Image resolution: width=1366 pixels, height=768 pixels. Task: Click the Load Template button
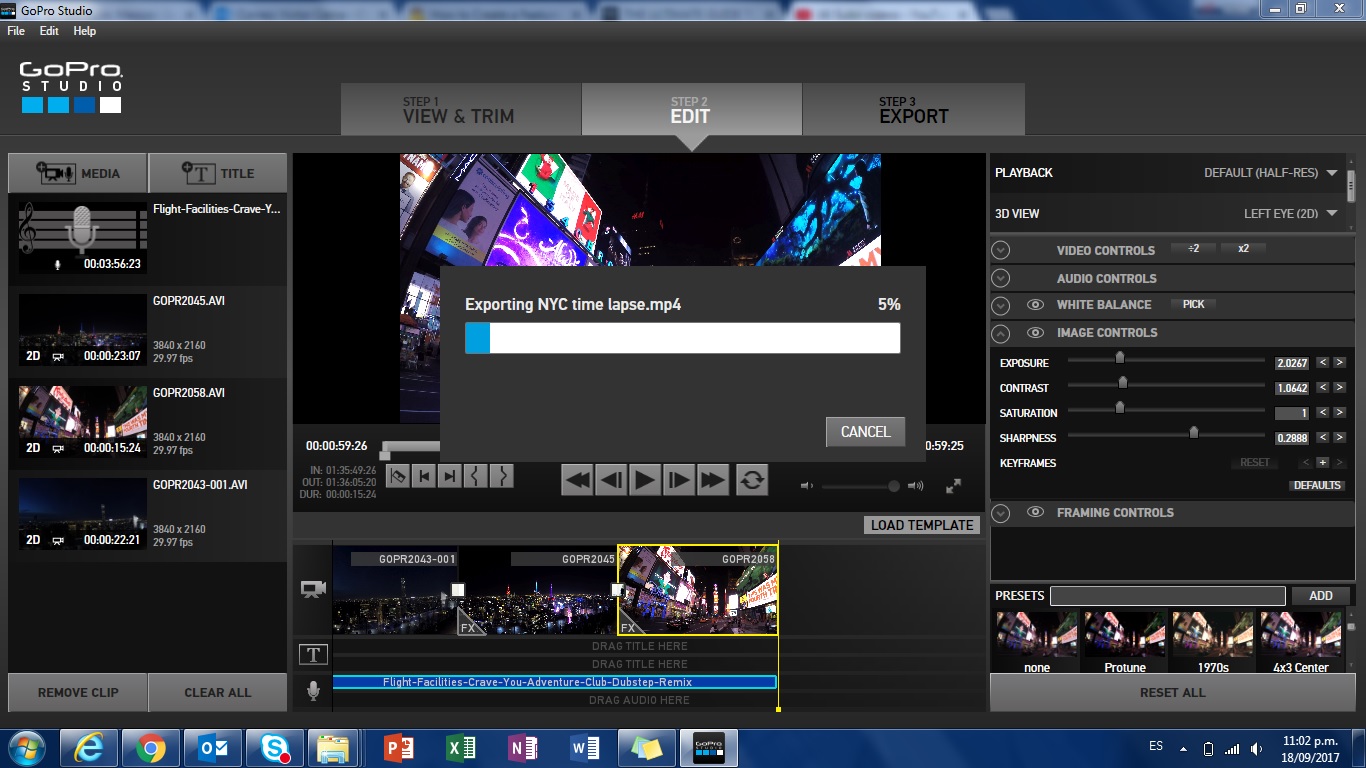pyautogui.click(x=922, y=525)
